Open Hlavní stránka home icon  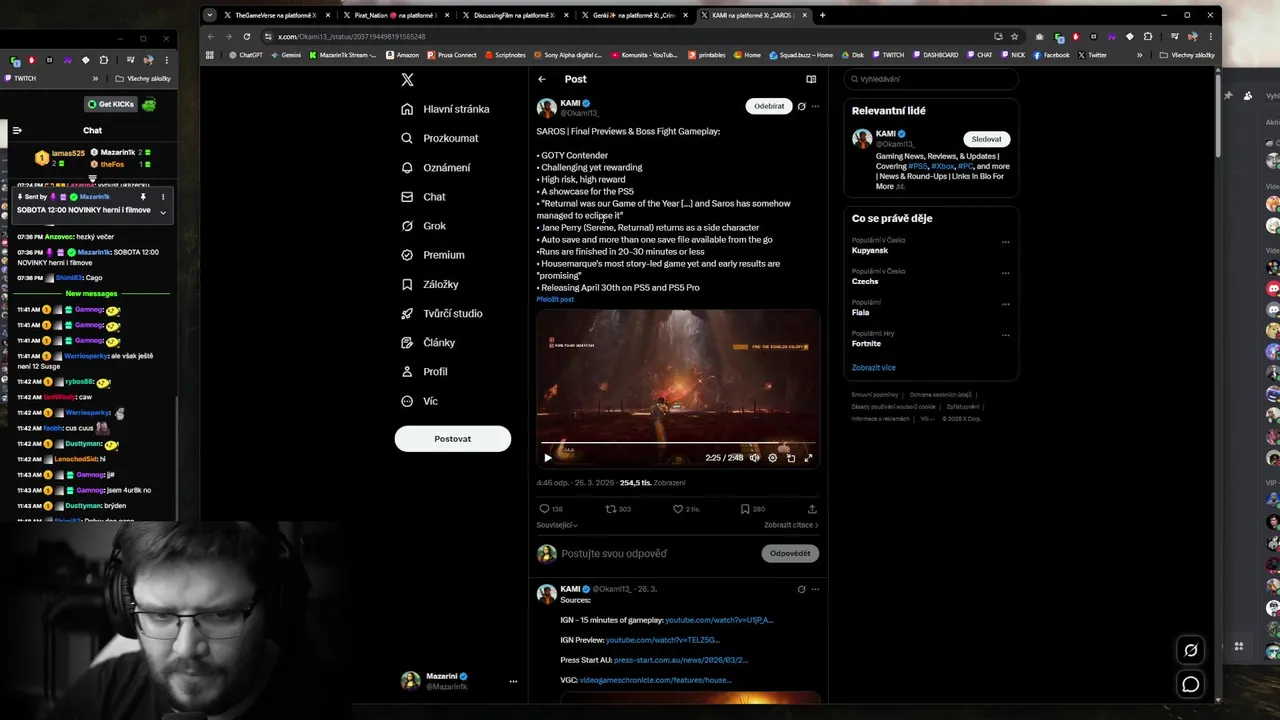coord(407,109)
